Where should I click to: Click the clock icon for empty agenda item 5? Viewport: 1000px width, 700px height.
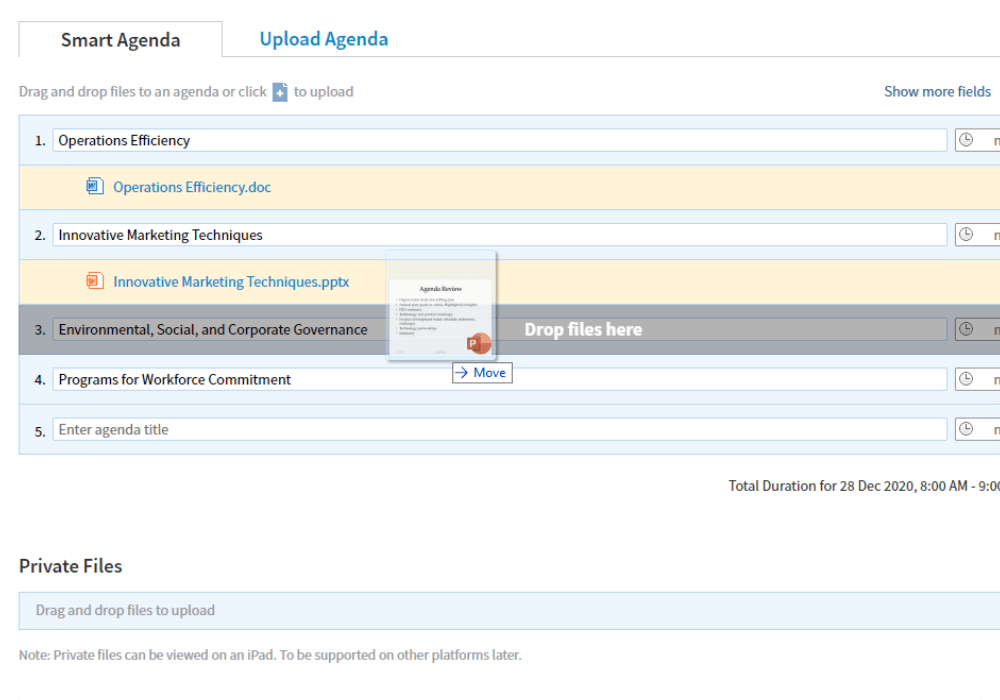coord(966,429)
